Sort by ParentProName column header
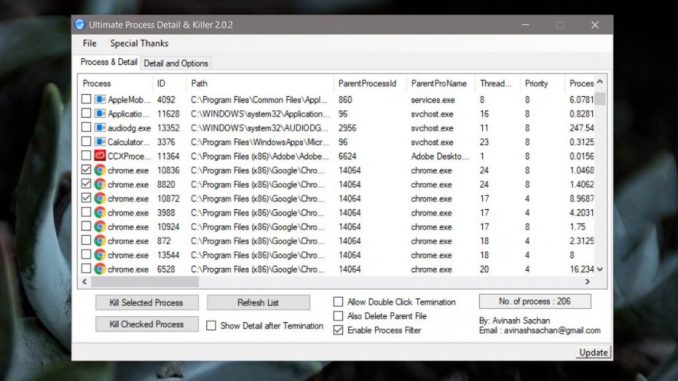The image size is (678, 381). [x=441, y=83]
